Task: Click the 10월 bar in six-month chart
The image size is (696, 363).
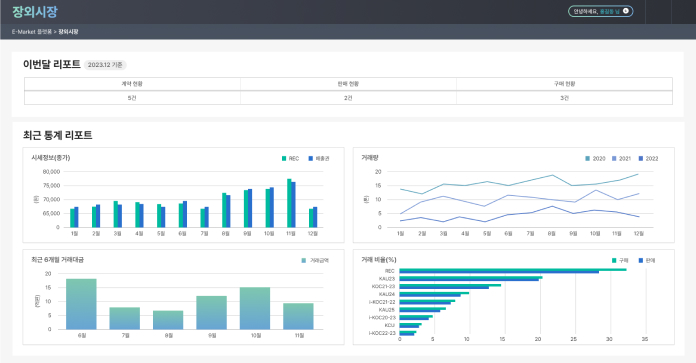Action: 255,308
